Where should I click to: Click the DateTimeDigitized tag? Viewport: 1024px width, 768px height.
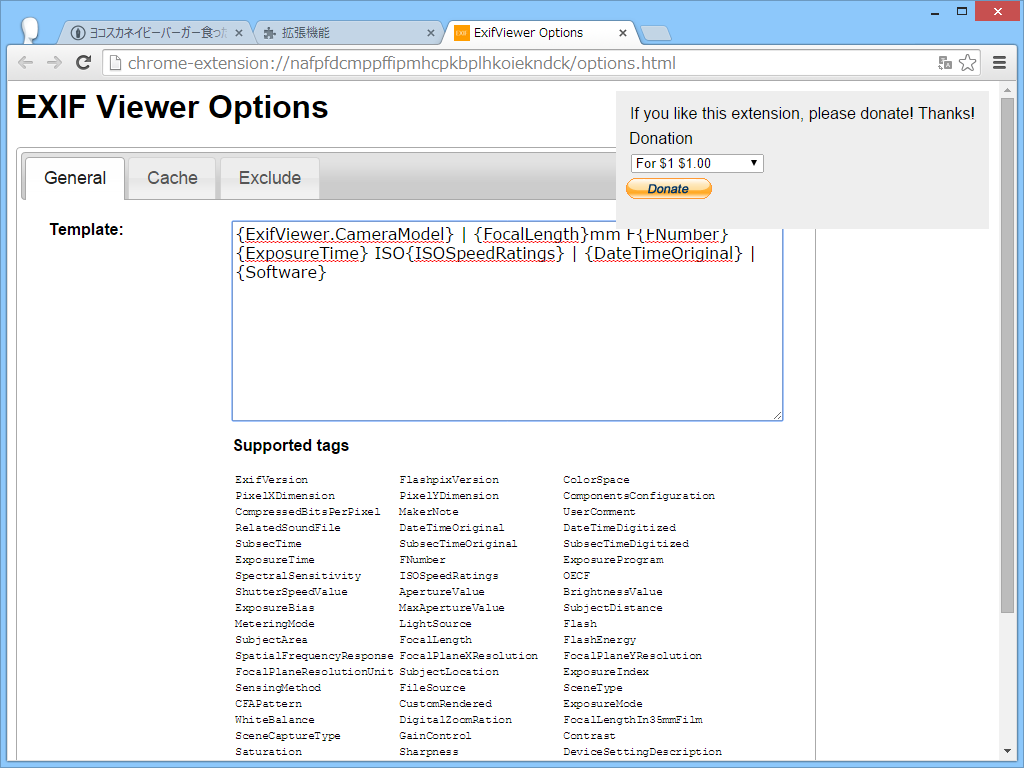(619, 528)
